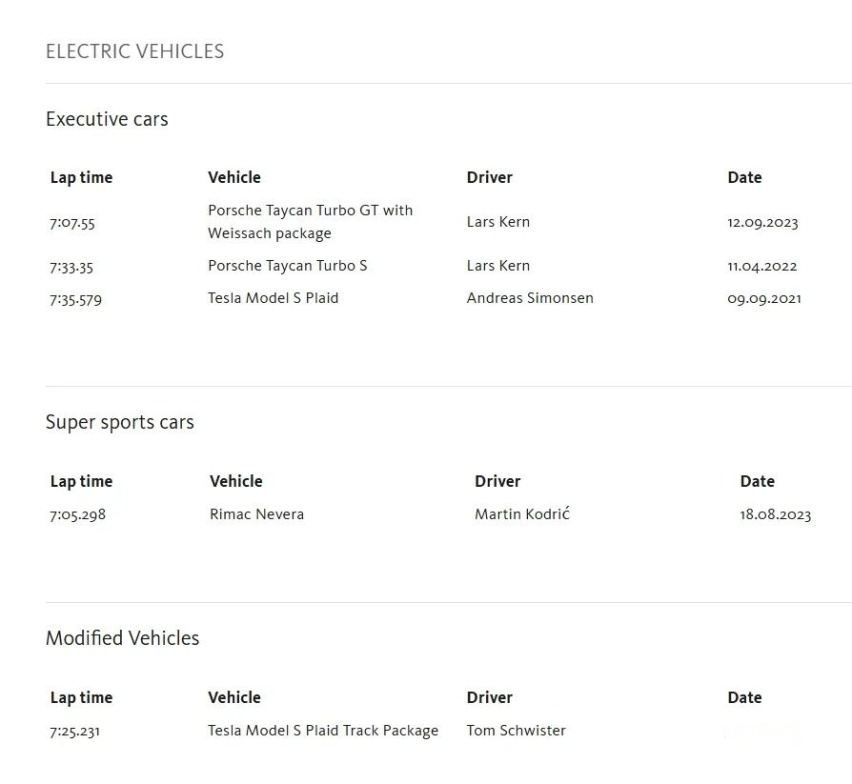852x784 pixels.
Task: Select the Super sports cars section title
Action: pos(120,423)
